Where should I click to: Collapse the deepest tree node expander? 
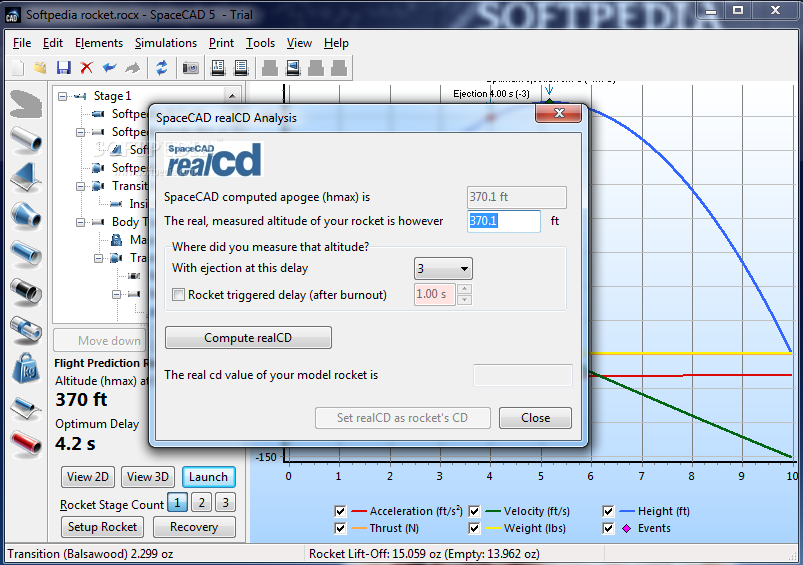pyautogui.click(x=116, y=295)
